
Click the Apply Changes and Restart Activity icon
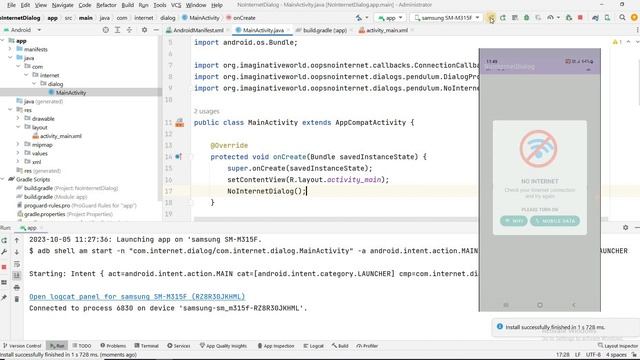(503, 18)
